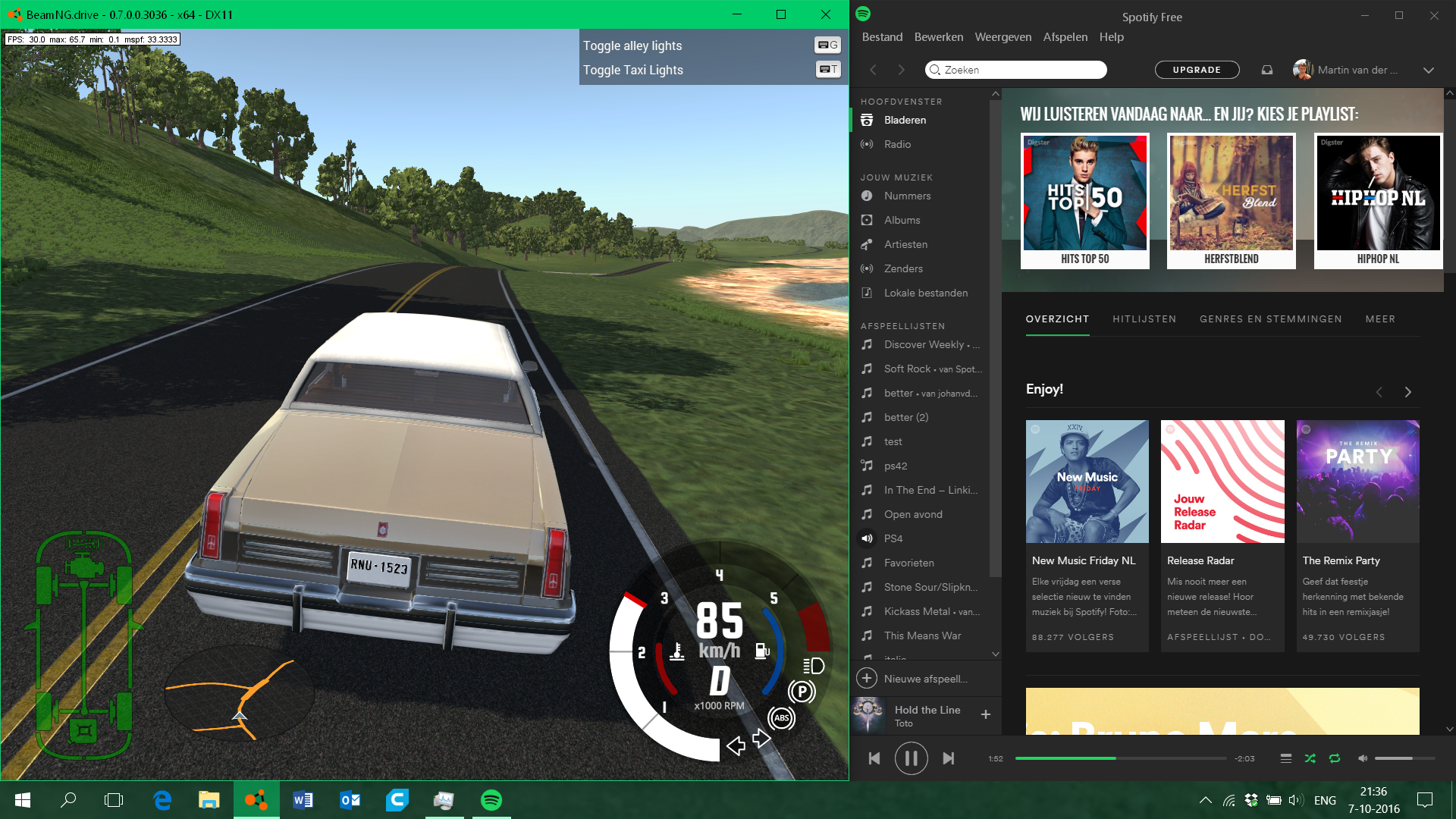Show next Enjoy! carousel items
The height and width of the screenshot is (819, 1456).
pos(1407,392)
